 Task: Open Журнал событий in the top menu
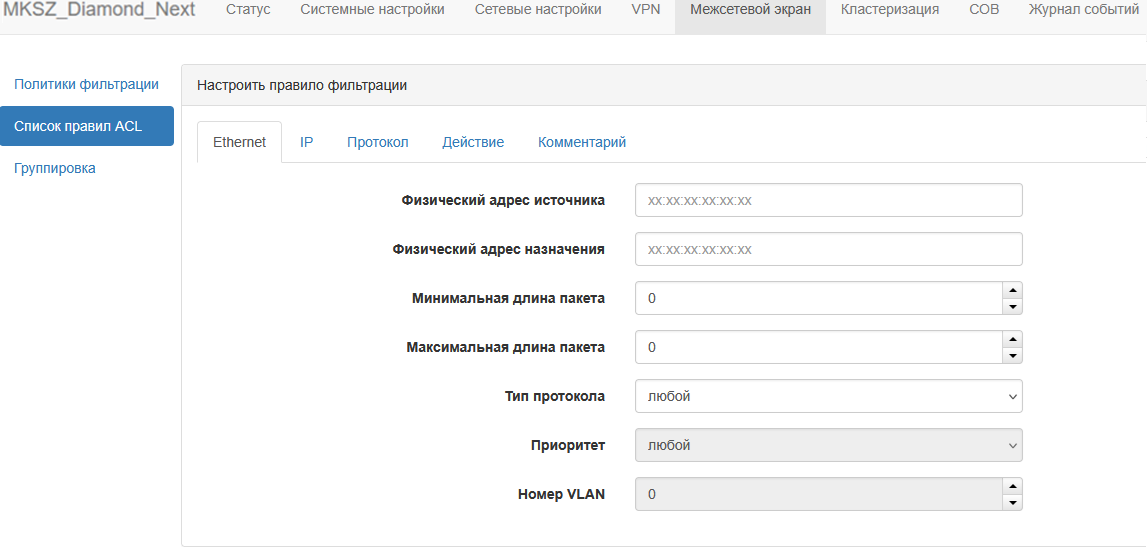[1084, 10]
